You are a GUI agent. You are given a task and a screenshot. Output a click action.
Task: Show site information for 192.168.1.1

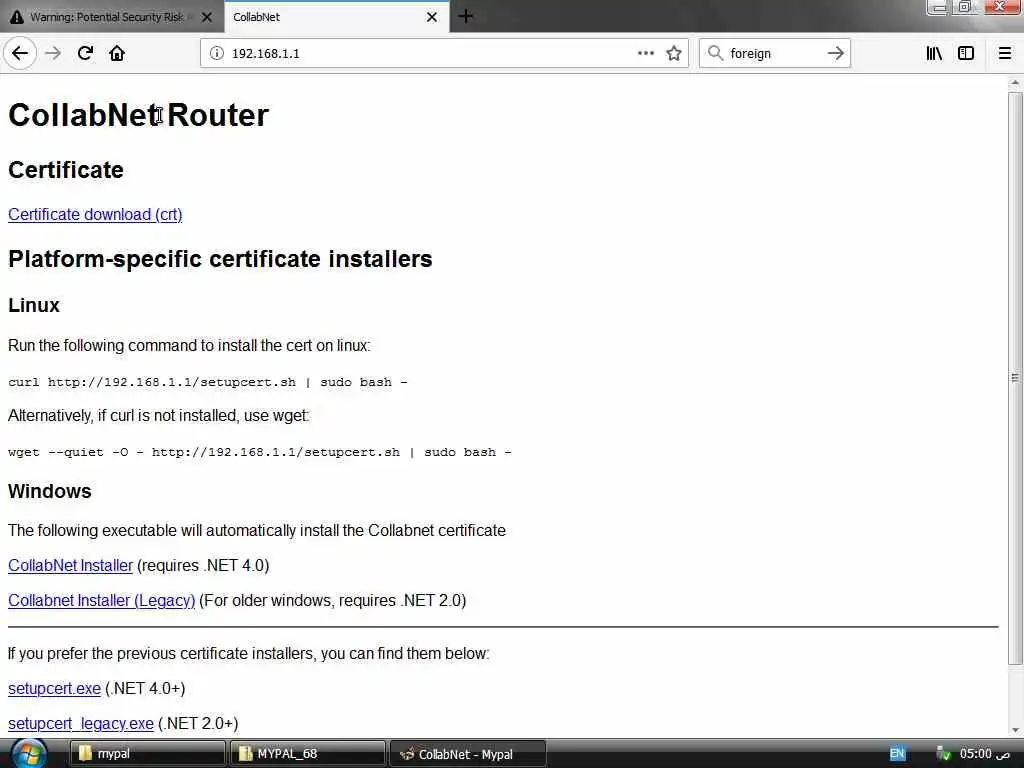217,54
